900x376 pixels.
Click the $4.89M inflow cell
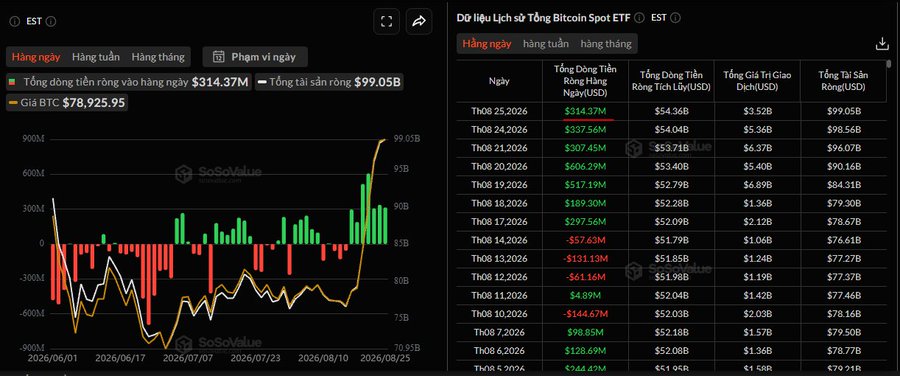click(x=585, y=296)
